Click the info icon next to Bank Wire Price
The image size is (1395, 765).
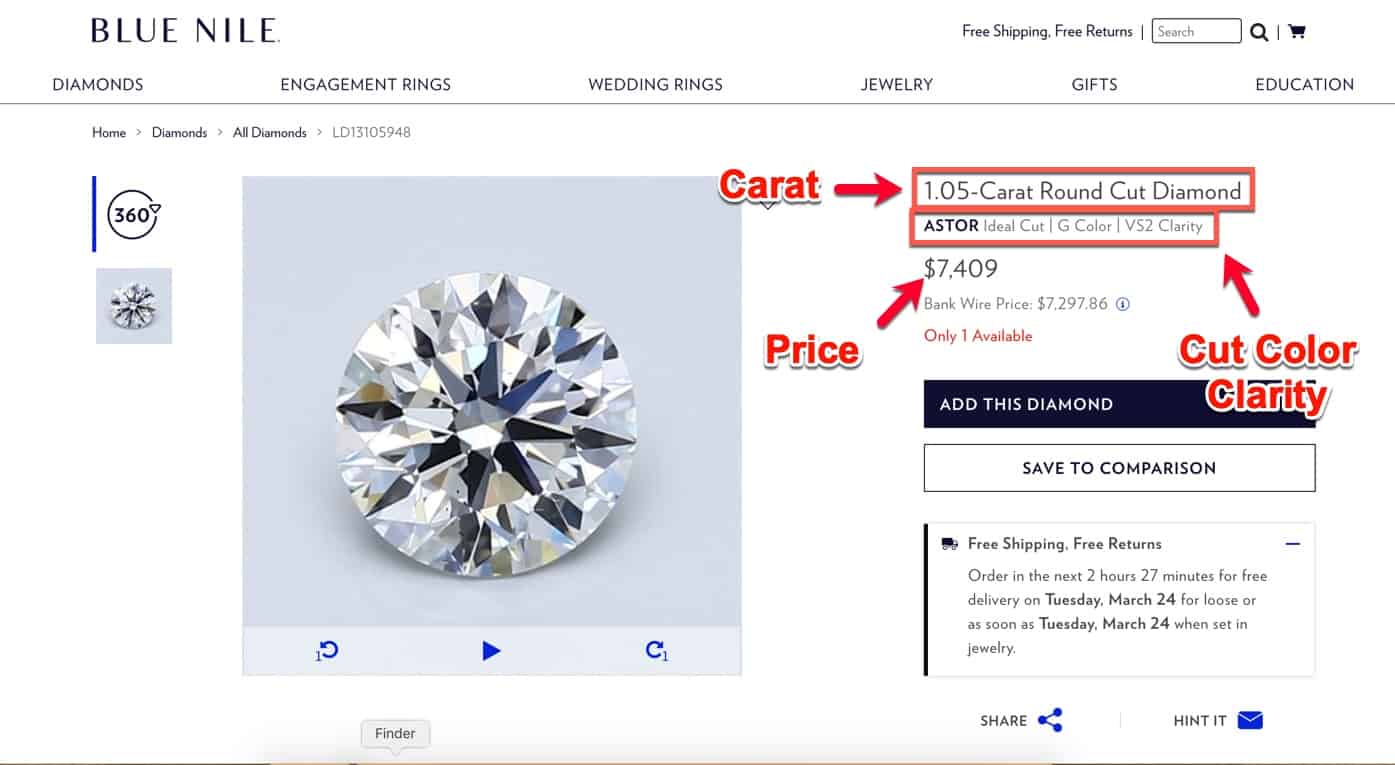pos(1122,303)
